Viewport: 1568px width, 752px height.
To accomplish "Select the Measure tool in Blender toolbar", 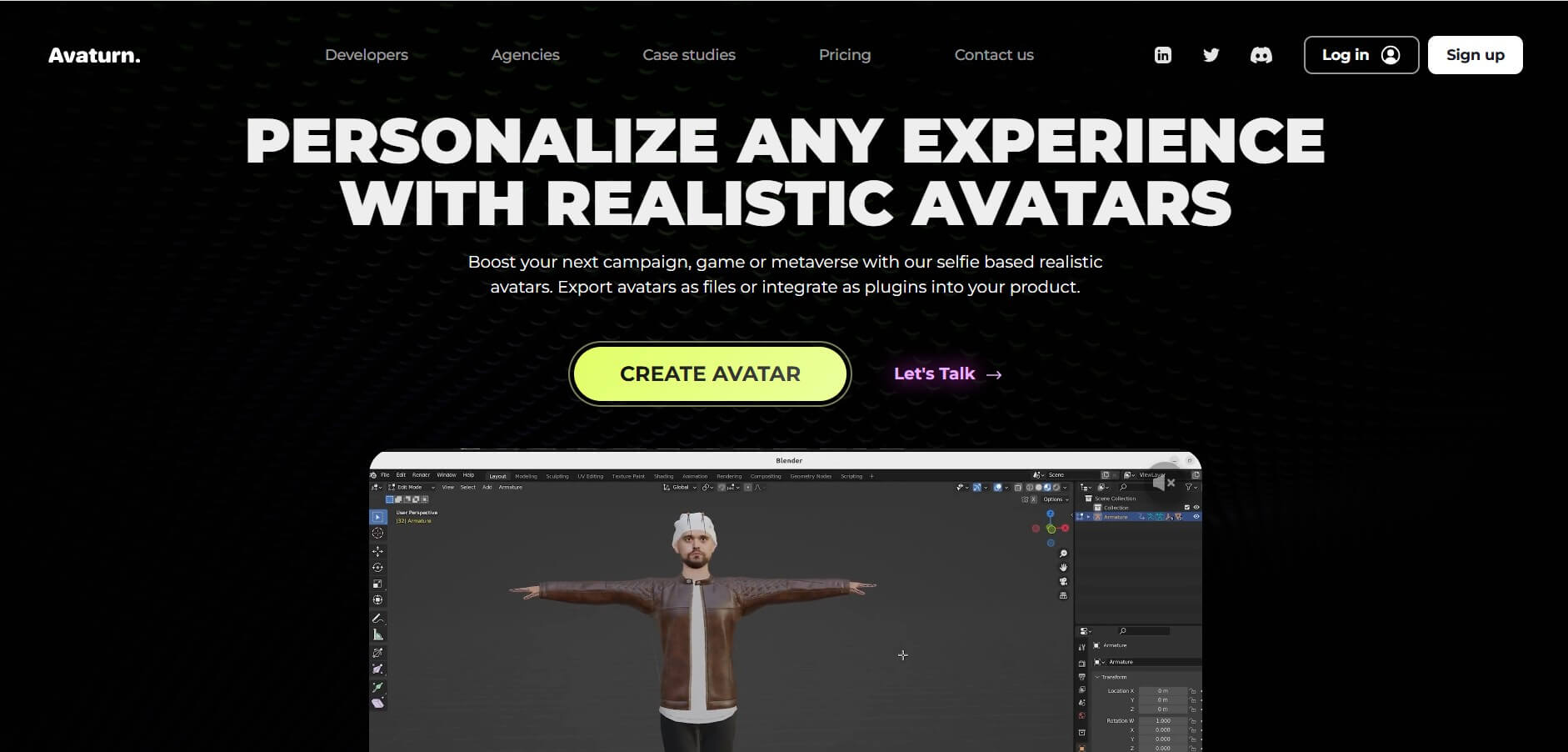I will point(377,635).
